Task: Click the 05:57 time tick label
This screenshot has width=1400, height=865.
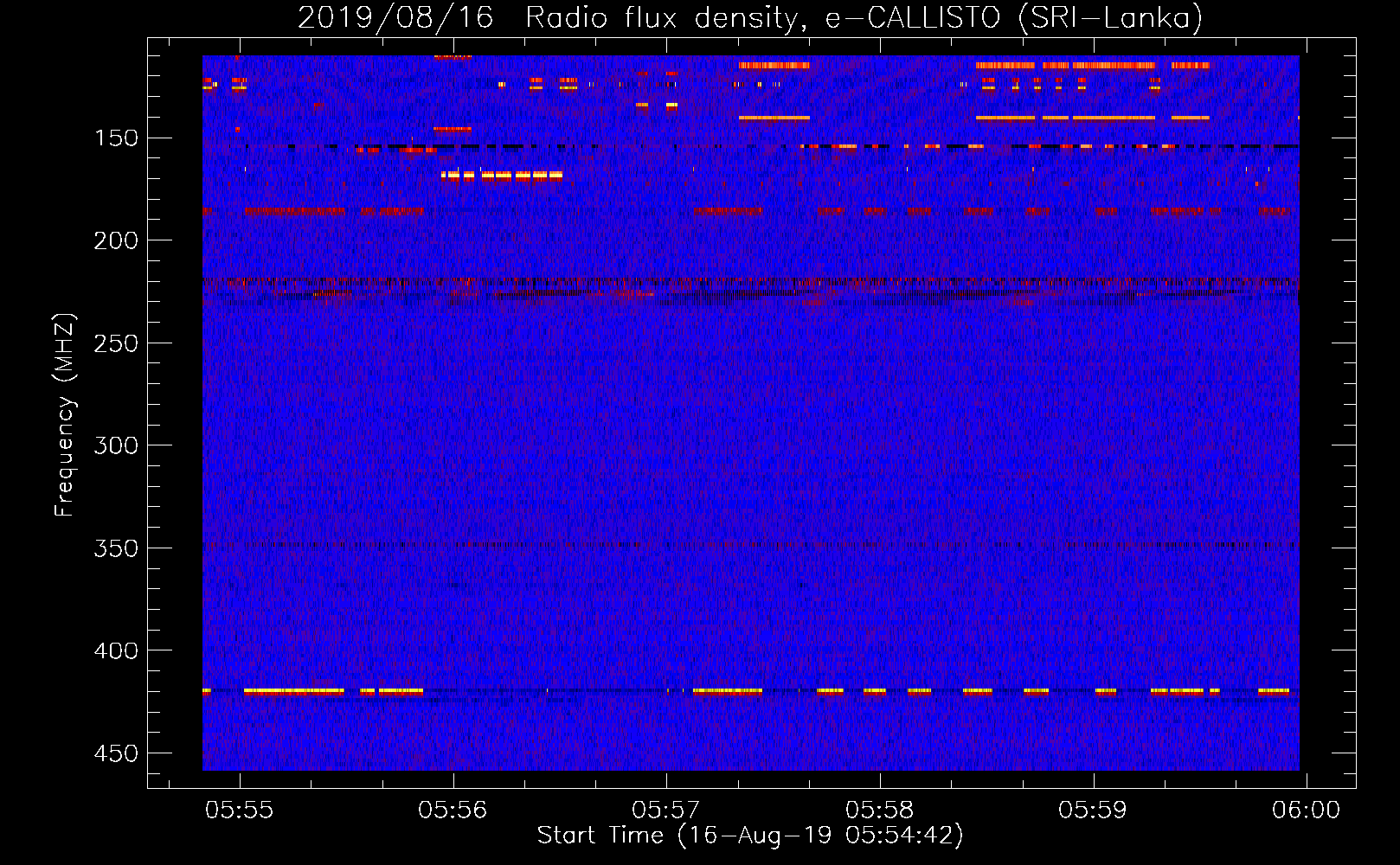Action: pyautogui.click(x=666, y=810)
